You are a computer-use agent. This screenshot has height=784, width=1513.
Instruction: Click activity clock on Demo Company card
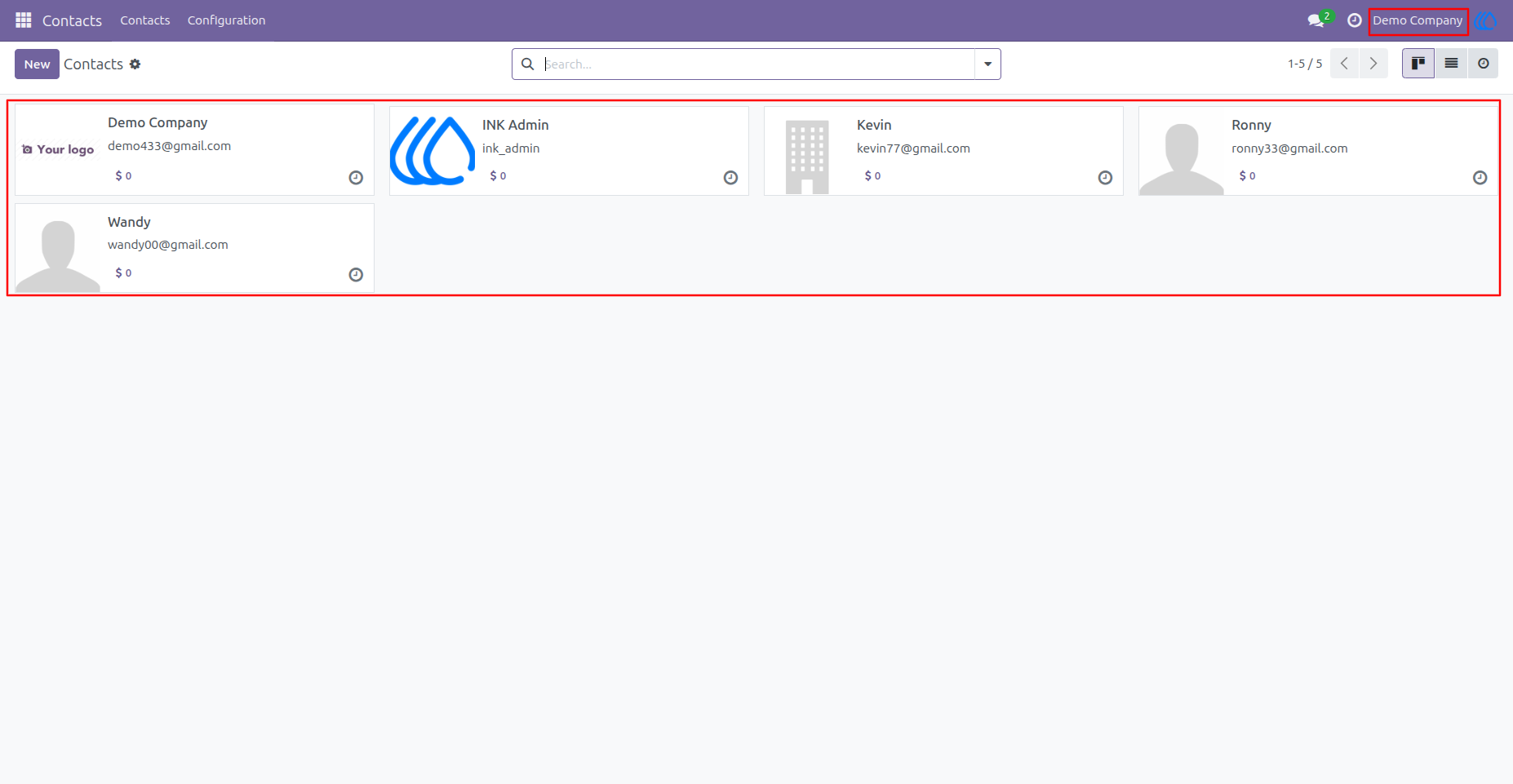click(x=356, y=178)
